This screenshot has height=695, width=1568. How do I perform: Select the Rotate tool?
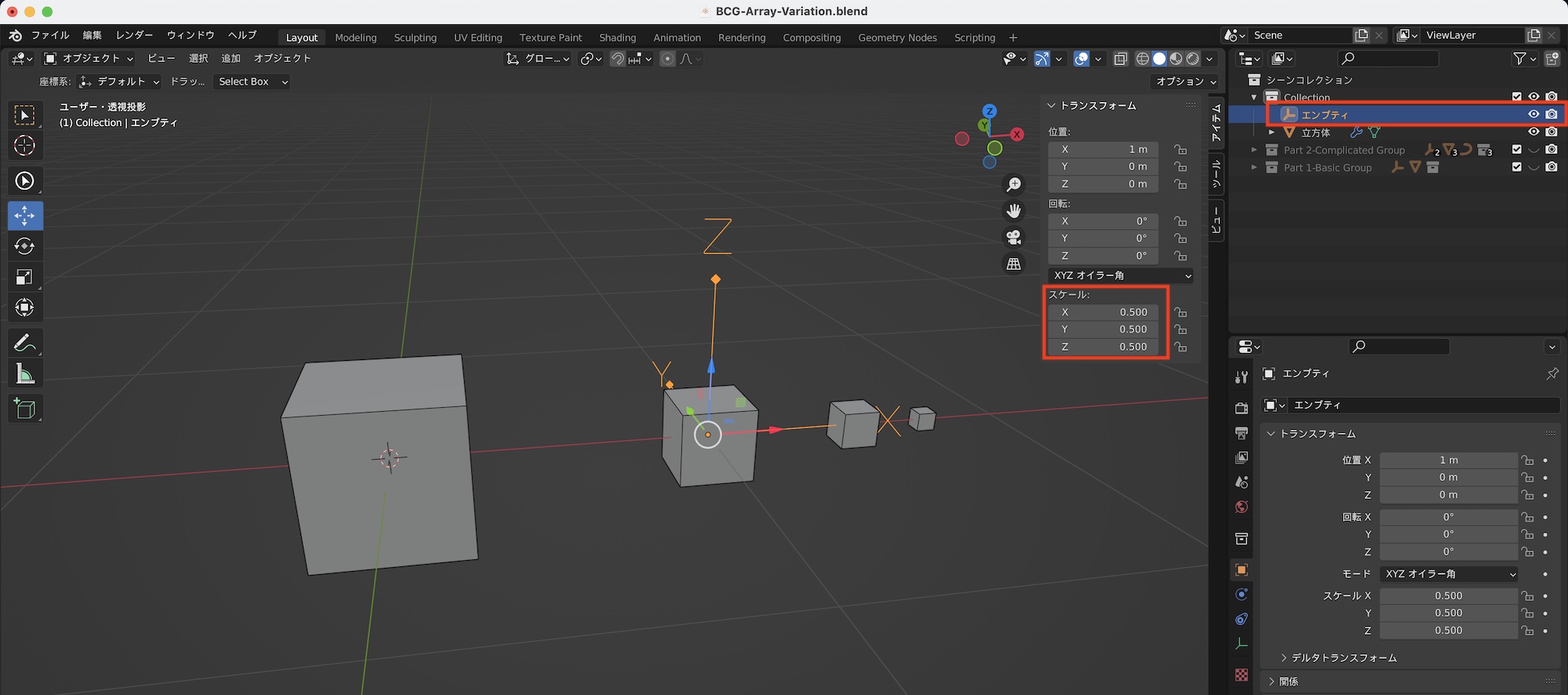click(x=25, y=246)
